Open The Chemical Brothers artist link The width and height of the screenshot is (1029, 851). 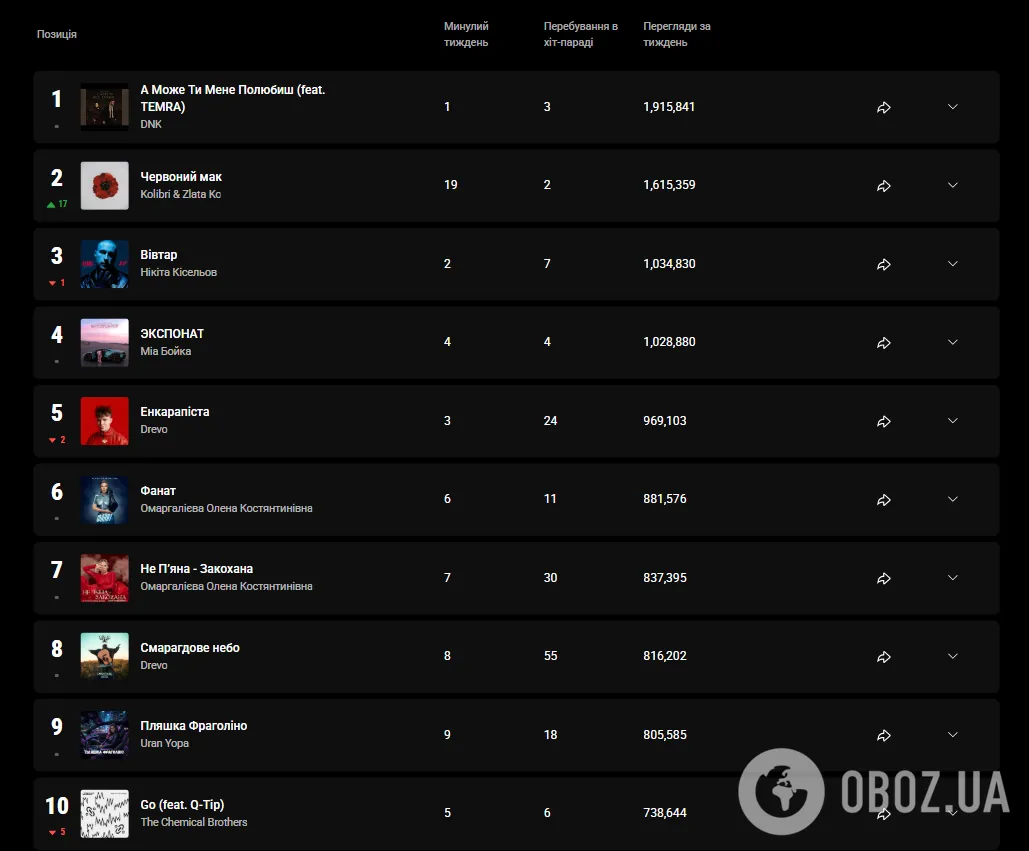[x=194, y=822]
